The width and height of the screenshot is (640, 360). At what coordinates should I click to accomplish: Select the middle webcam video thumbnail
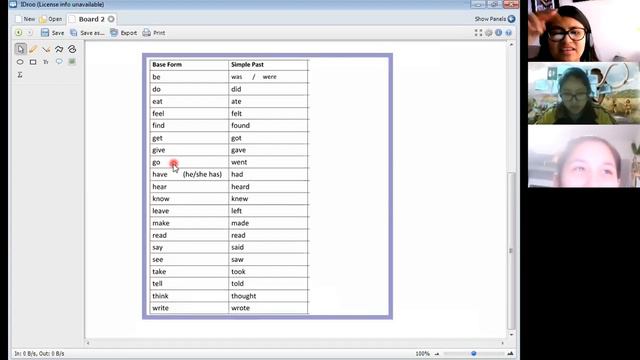pos(584,93)
